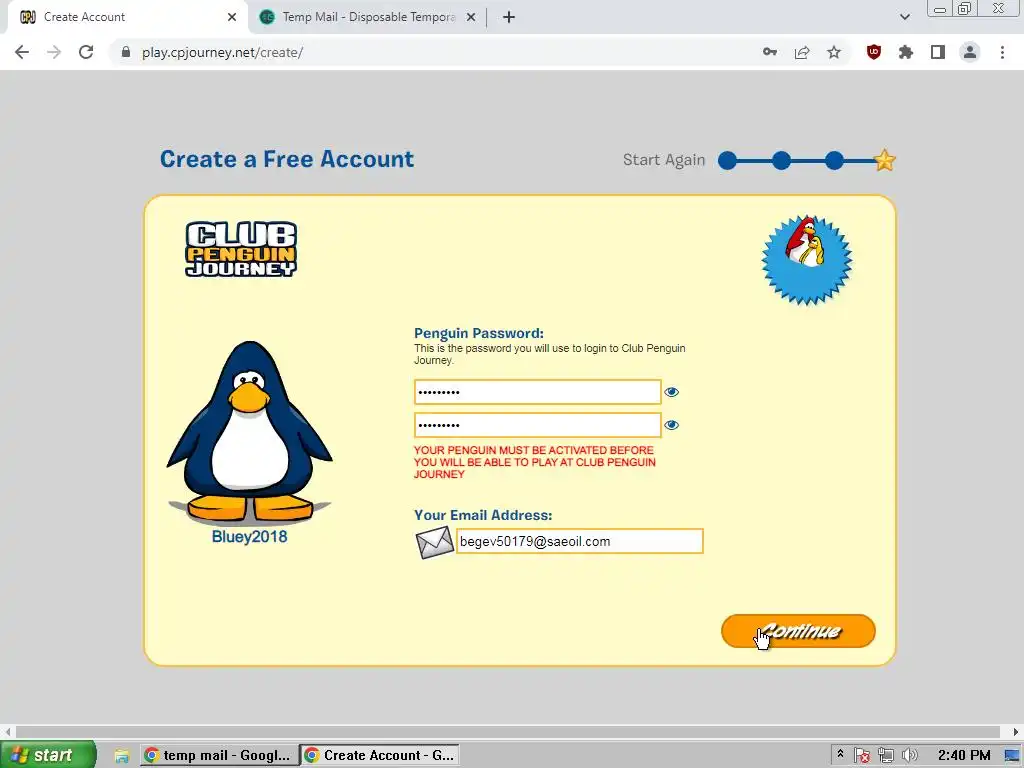Open saved passwords key icon
Screen dimensions: 1024x768
pyautogui.click(x=770, y=52)
